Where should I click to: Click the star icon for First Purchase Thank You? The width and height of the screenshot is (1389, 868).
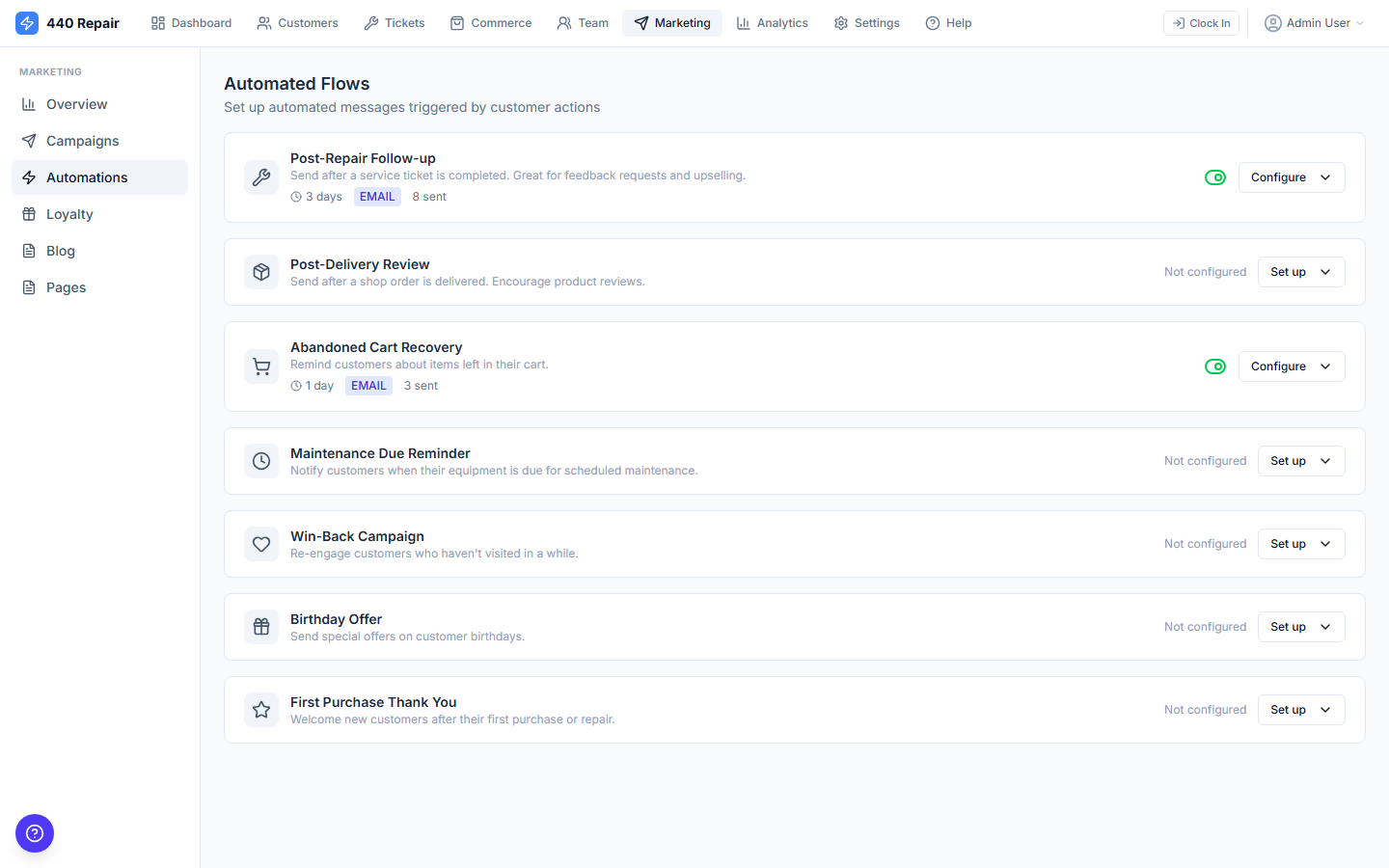click(261, 710)
